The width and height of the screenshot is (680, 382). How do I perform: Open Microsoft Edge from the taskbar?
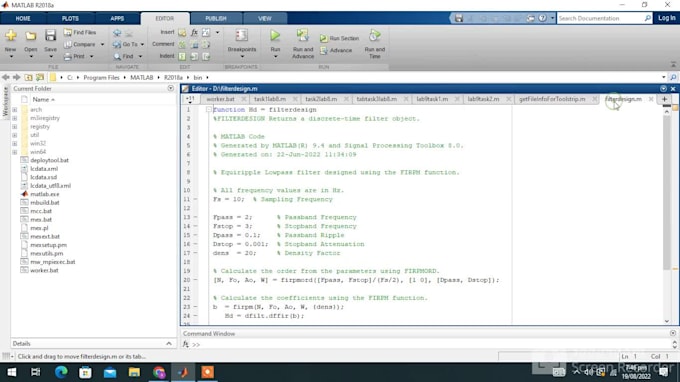[x=61, y=372]
